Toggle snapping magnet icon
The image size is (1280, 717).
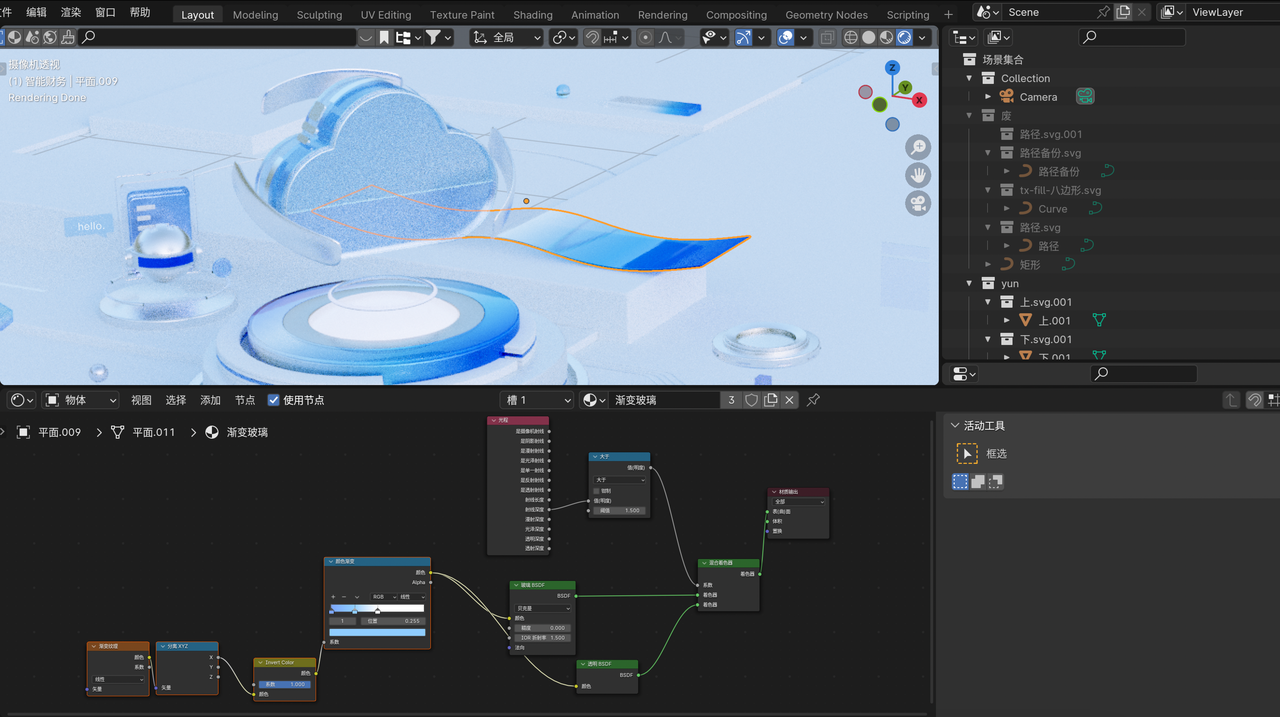[x=593, y=37]
